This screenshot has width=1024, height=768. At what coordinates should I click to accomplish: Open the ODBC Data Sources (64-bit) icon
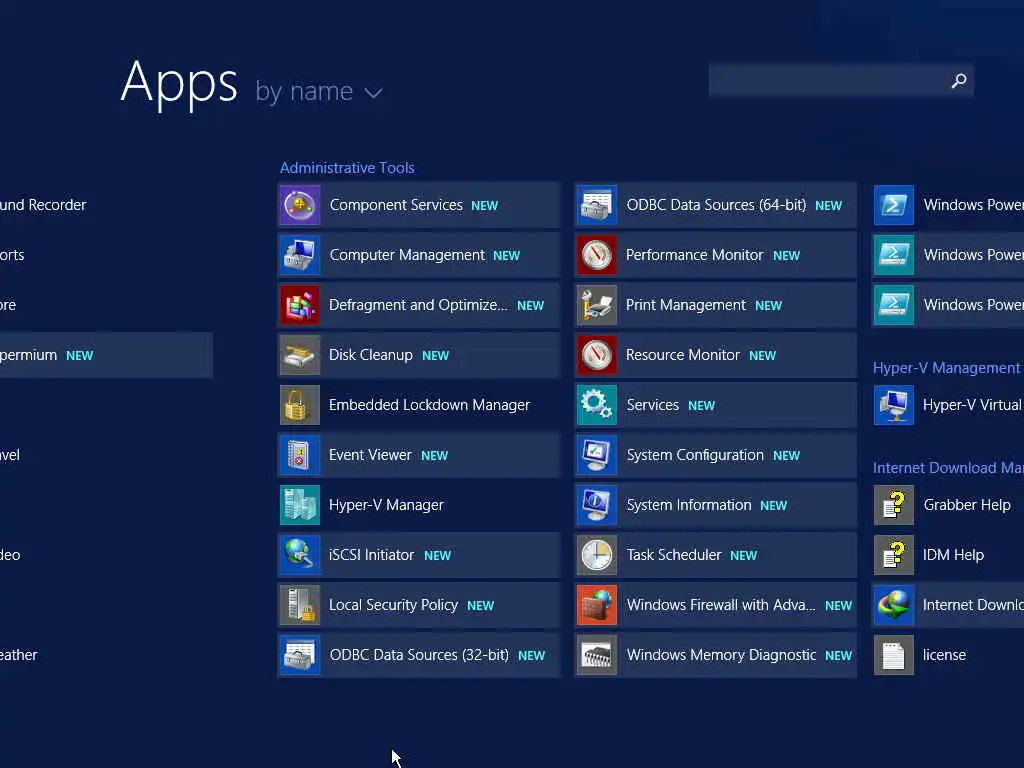point(597,205)
